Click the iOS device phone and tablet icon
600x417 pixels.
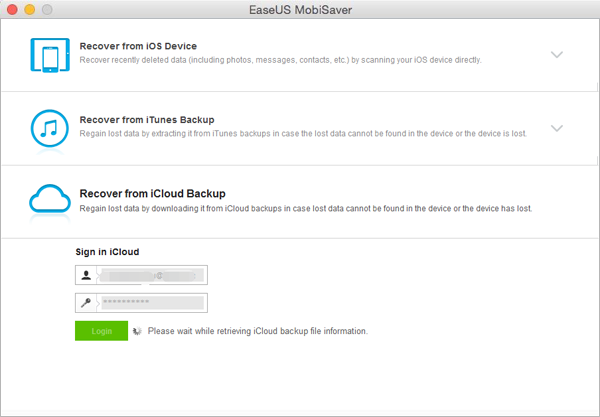pyautogui.click(x=50, y=55)
